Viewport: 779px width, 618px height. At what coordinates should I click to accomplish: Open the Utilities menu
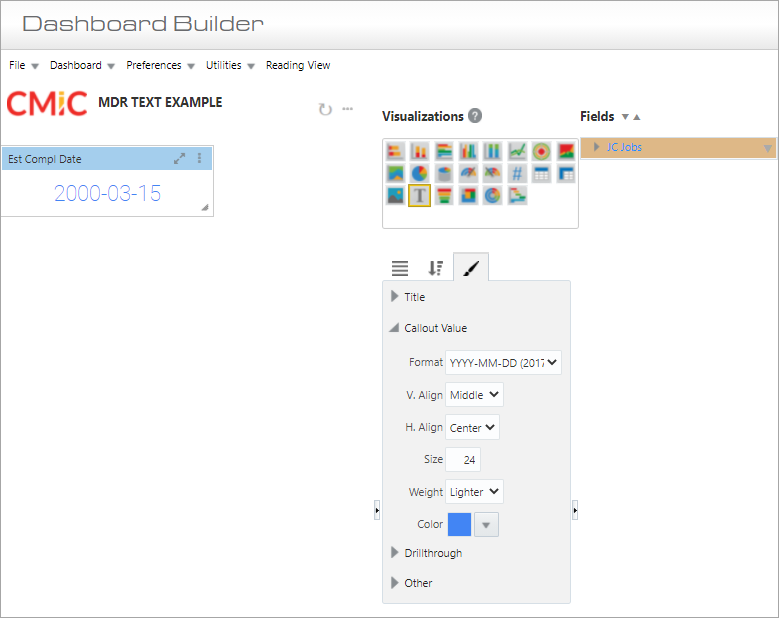tap(230, 65)
